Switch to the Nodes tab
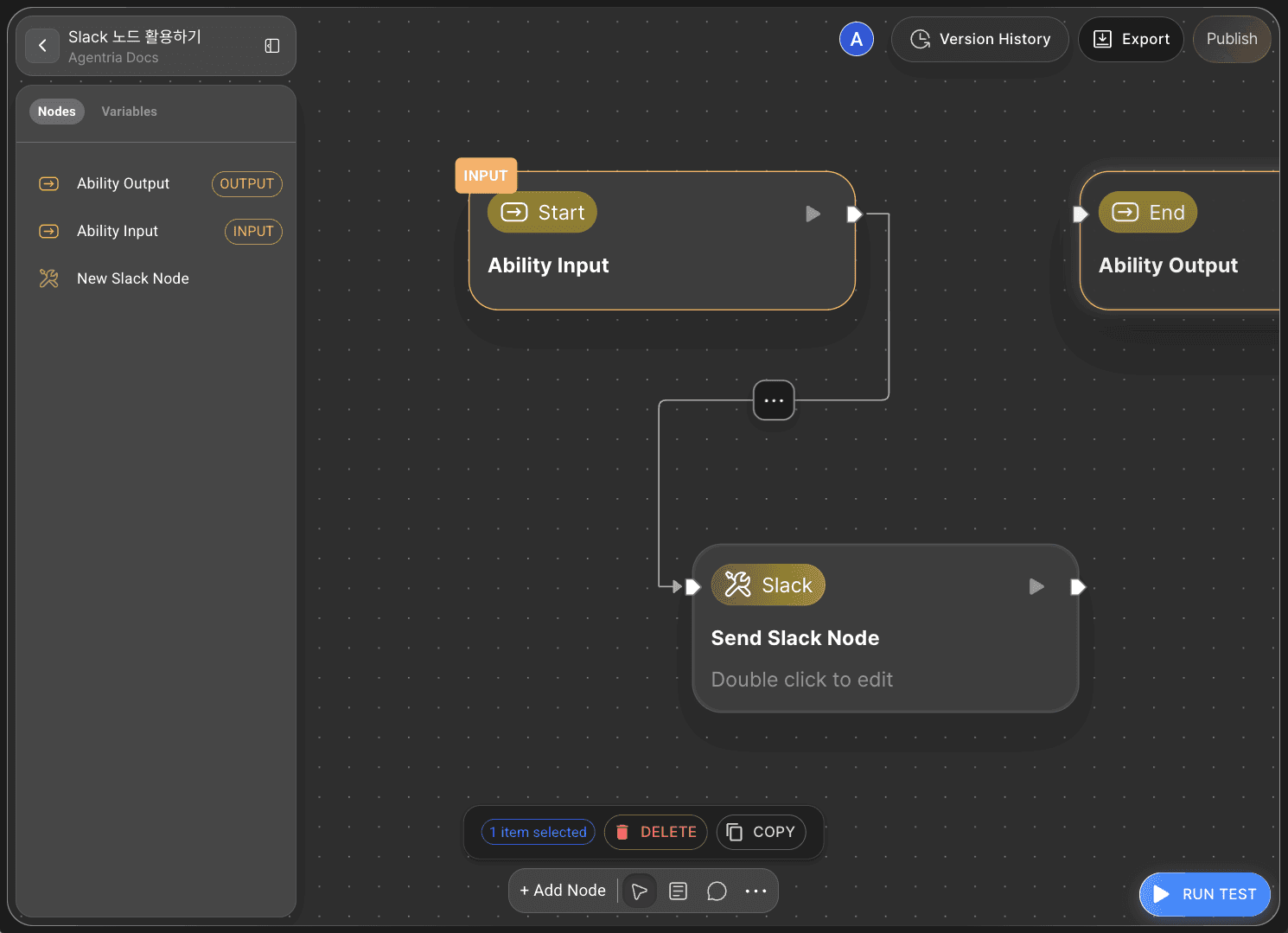Image resolution: width=1288 pixels, height=933 pixels. pyautogui.click(x=57, y=112)
